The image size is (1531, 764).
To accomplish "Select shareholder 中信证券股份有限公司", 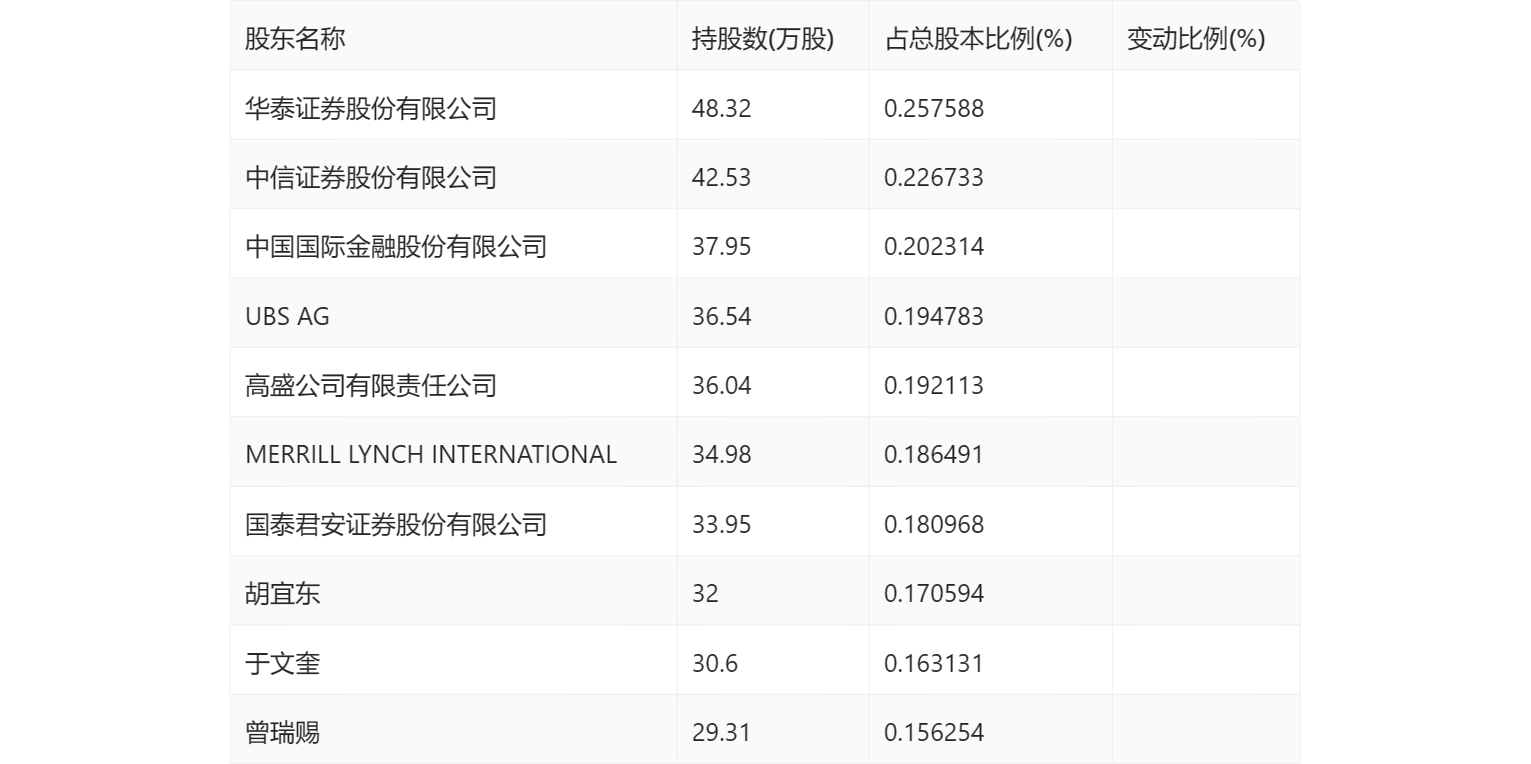I will [371, 178].
